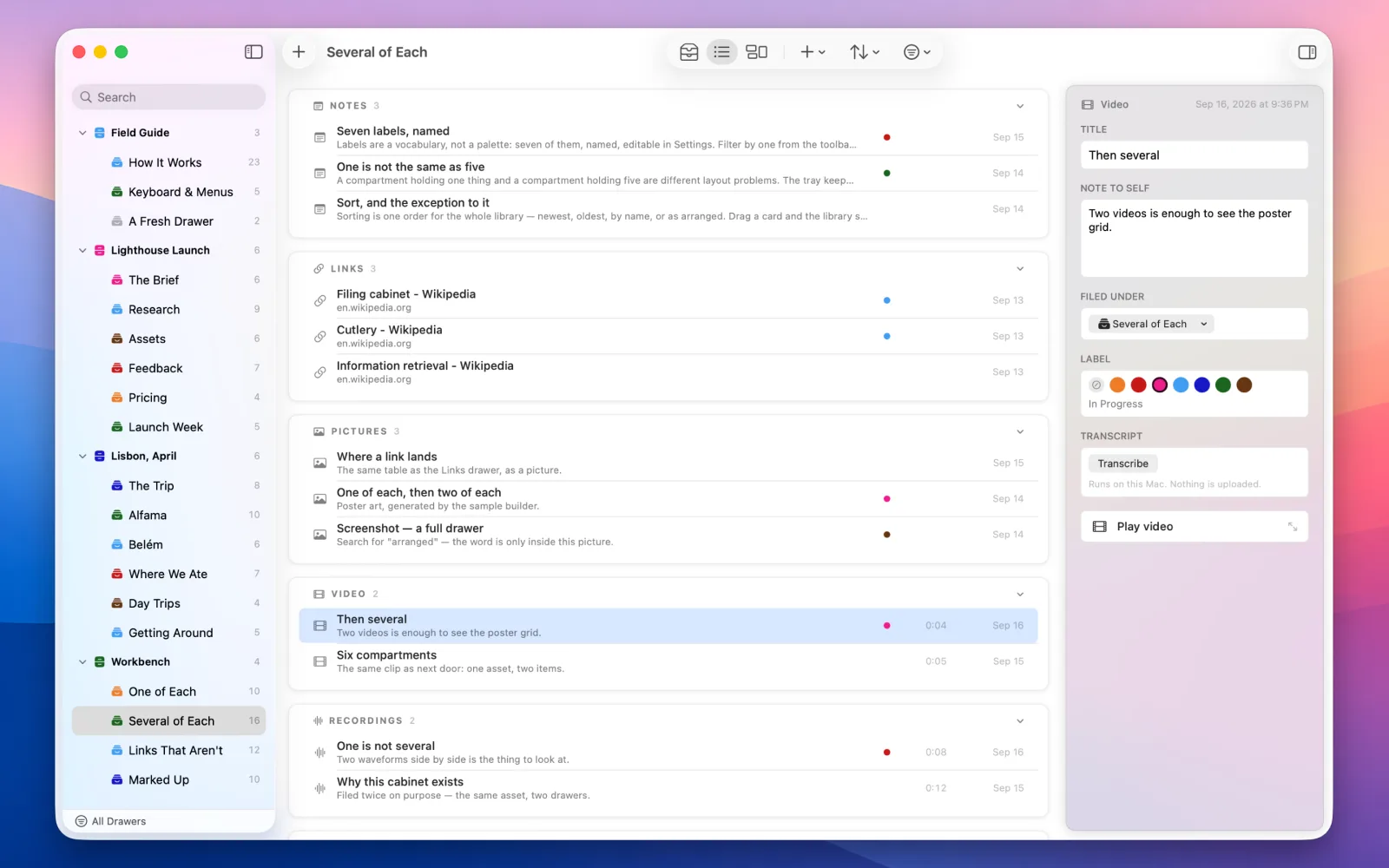Click The Trip drawer icon
Image resolution: width=1389 pixels, height=868 pixels.
pos(117,485)
